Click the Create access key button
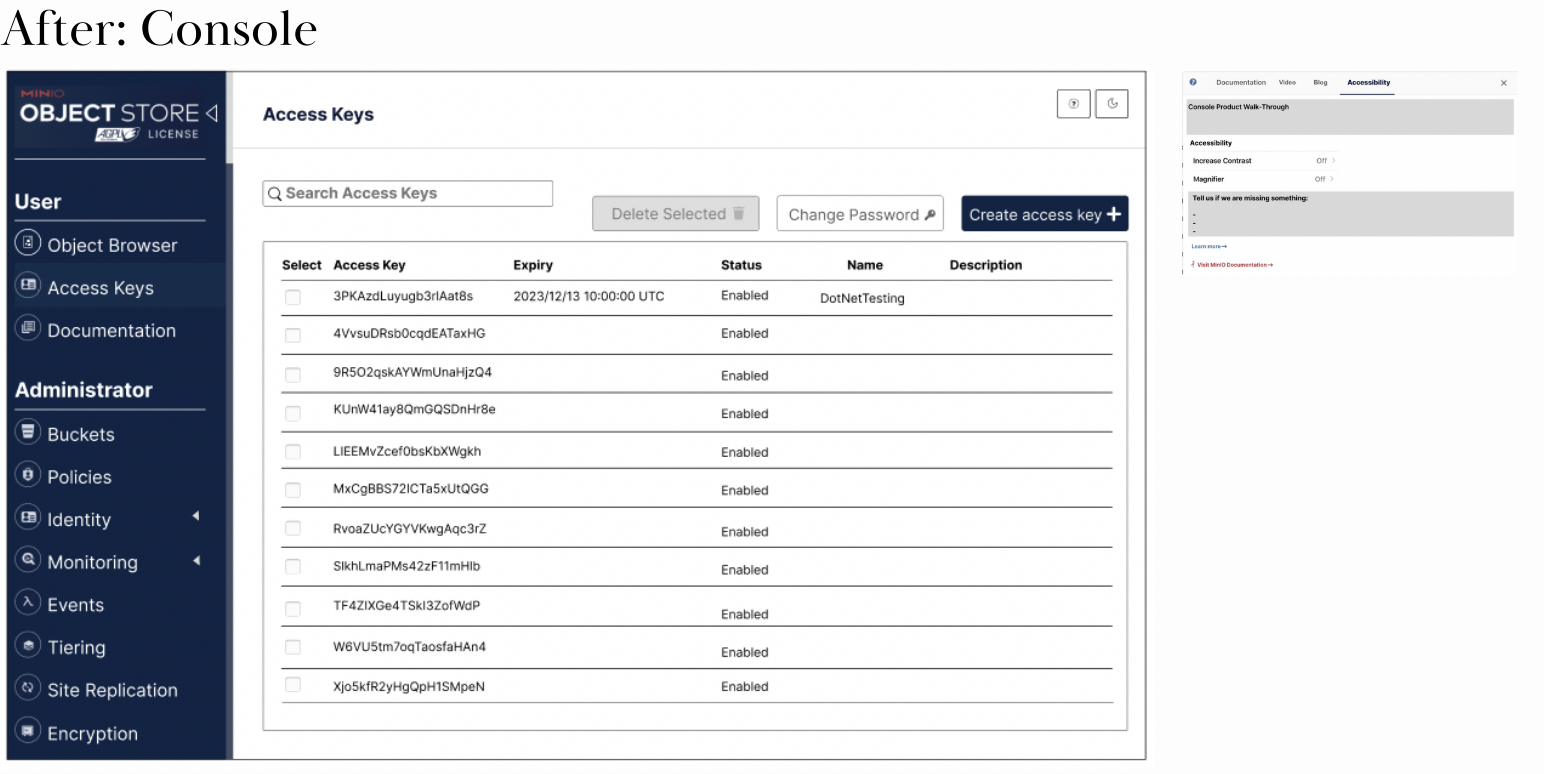1544x774 pixels. [1044, 214]
